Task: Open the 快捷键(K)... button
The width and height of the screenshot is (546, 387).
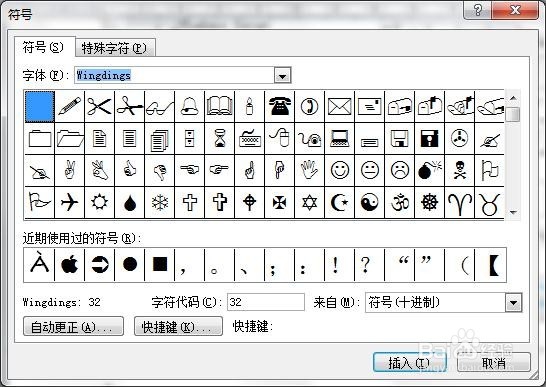Action: tap(178, 326)
